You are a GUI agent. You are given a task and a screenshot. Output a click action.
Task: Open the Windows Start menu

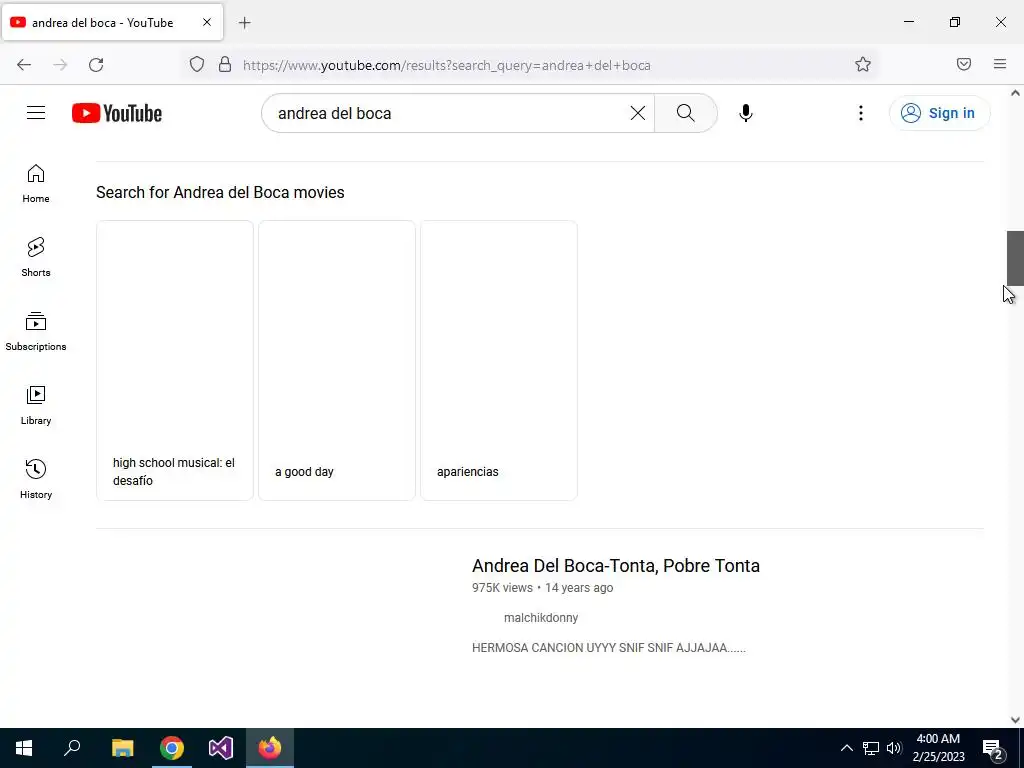point(24,748)
